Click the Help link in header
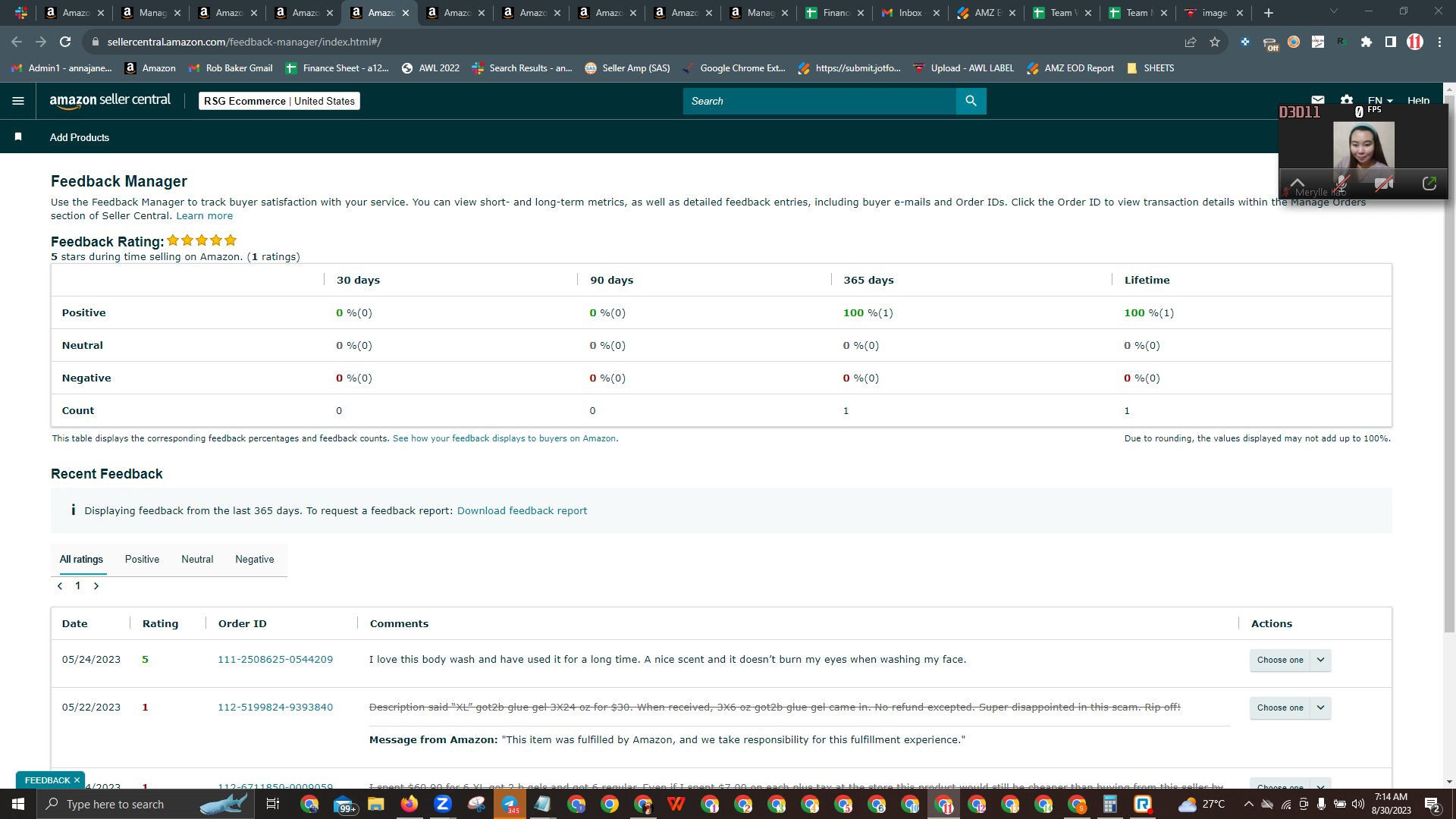 tap(1418, 100)
